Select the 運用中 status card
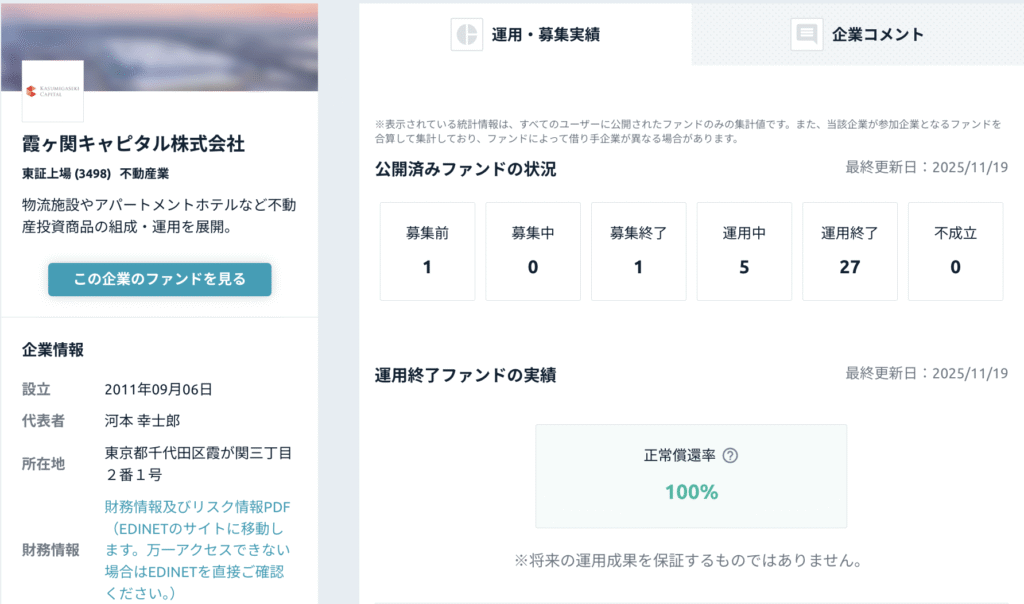Viewport: 1024px width, 604px height. 743,251
